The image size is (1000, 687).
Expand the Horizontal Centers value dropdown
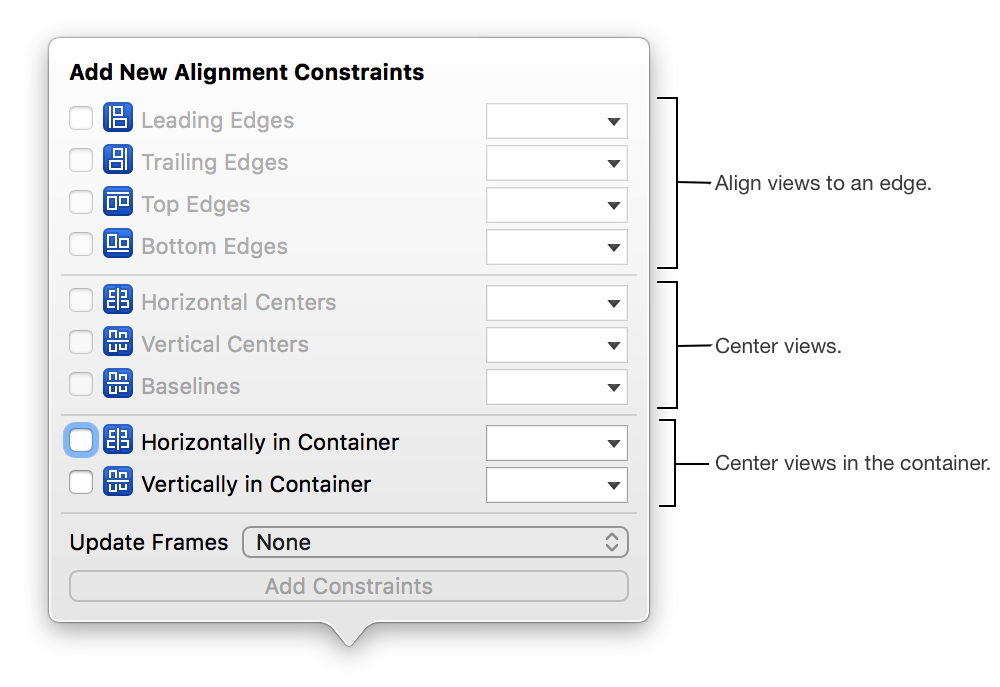point(557,303)
